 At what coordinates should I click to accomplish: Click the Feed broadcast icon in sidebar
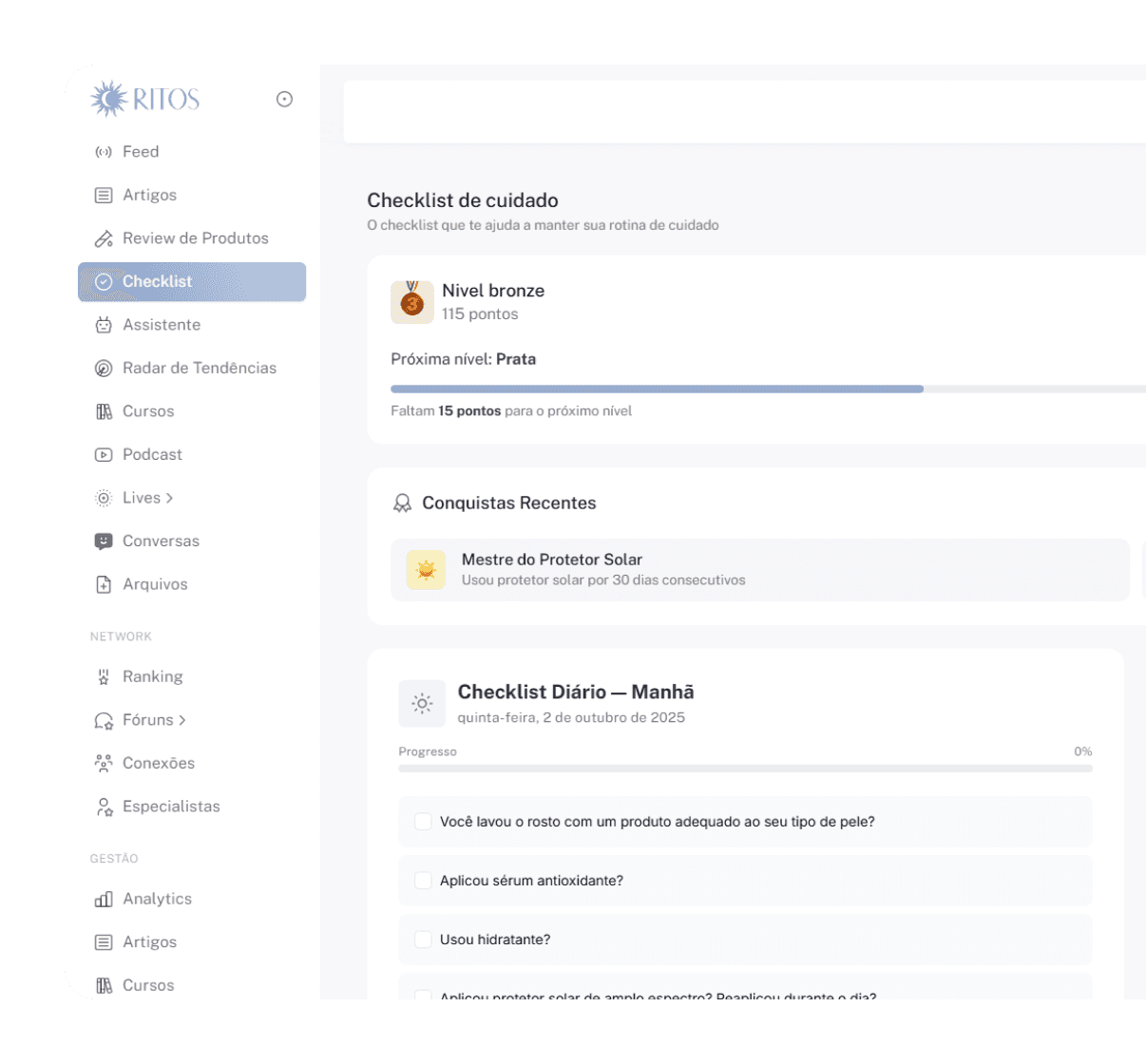tap(104, 152)
